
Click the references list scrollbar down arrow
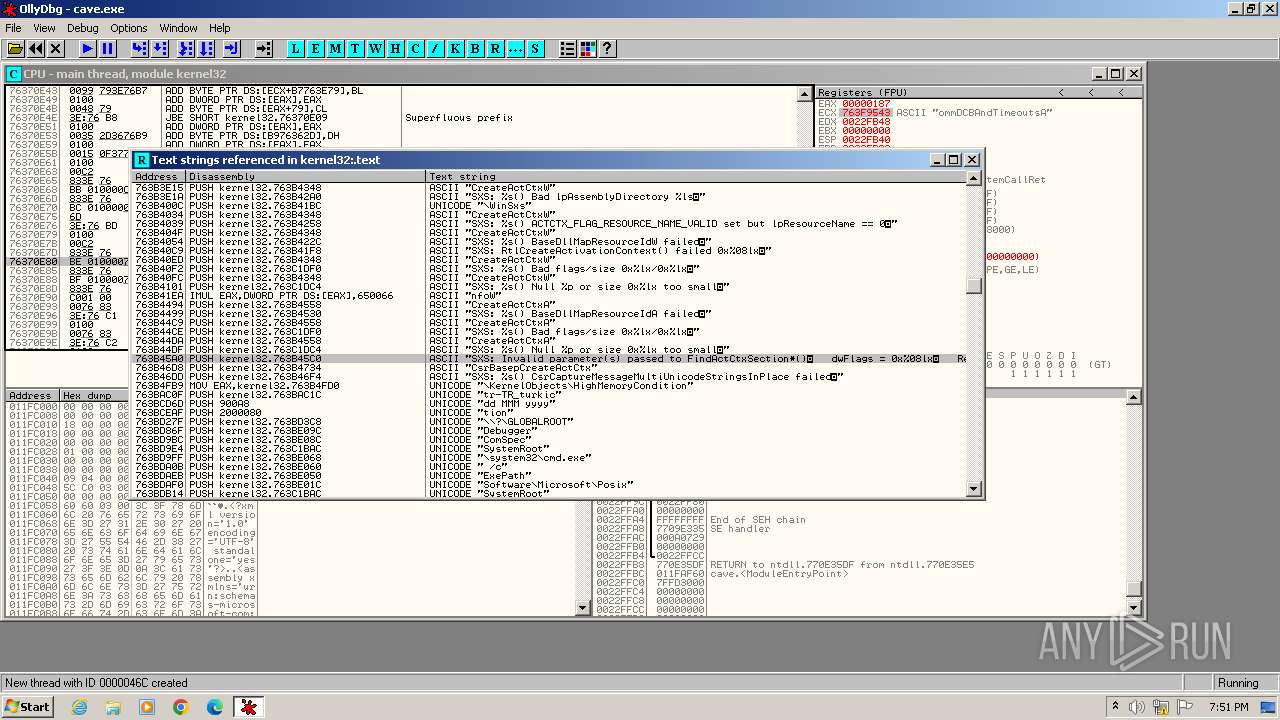pyautogui.click(x=973, y=489)
